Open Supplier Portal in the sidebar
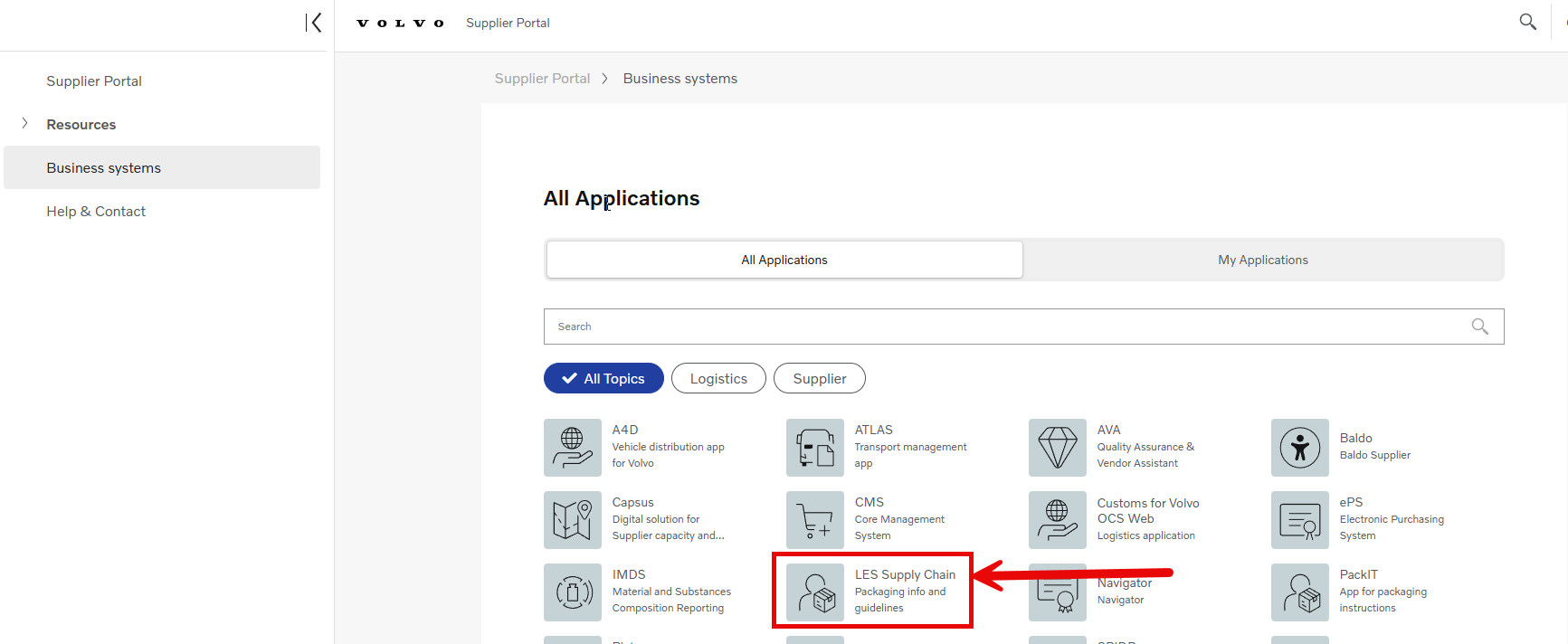Image resolution: width=1568 pixels, height=644 pixels. pyautogui.click(x=94, y=80)
